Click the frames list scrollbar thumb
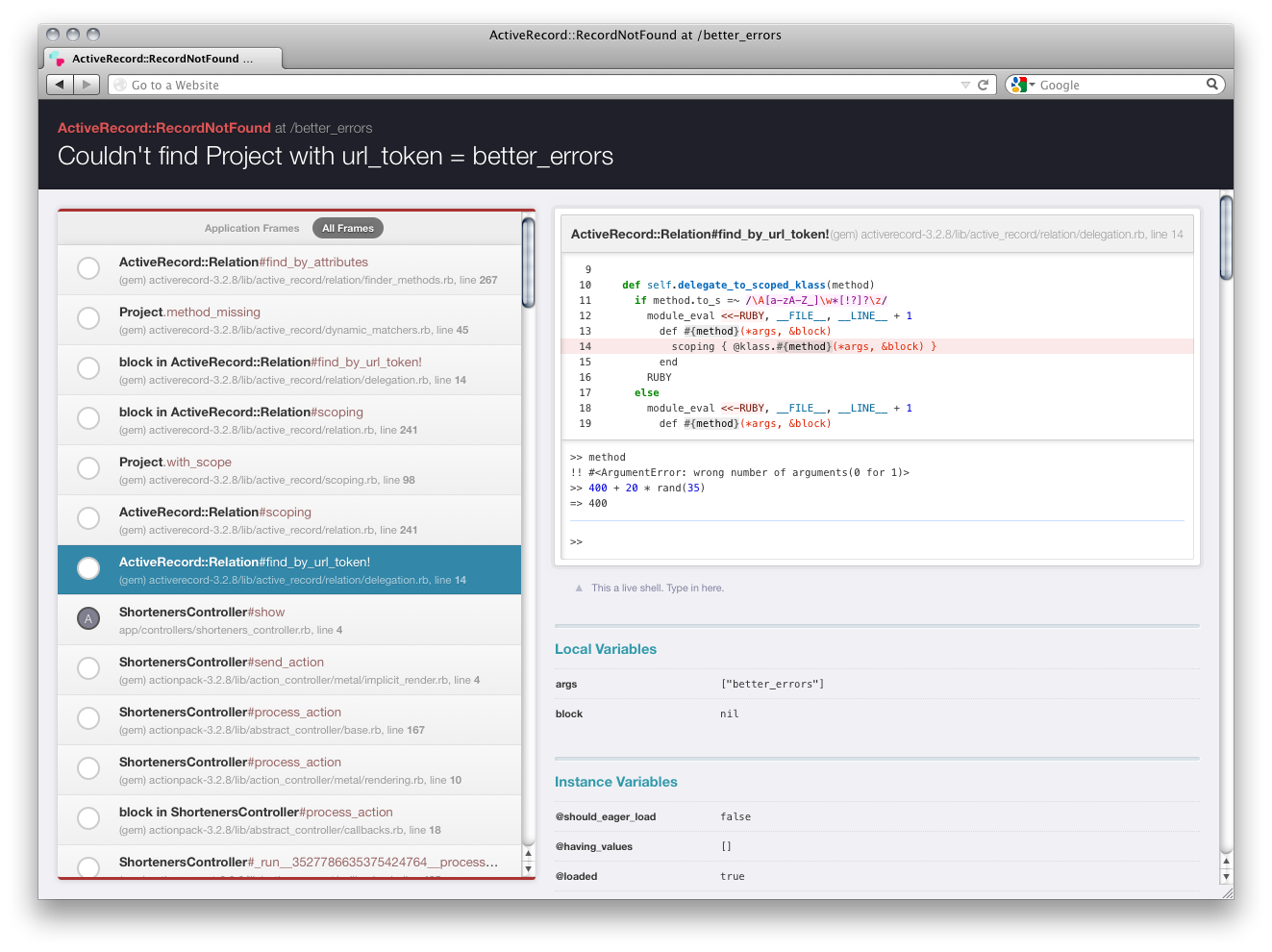The height and width of the screenshot is (952, 1272). [x=528, y=263]
